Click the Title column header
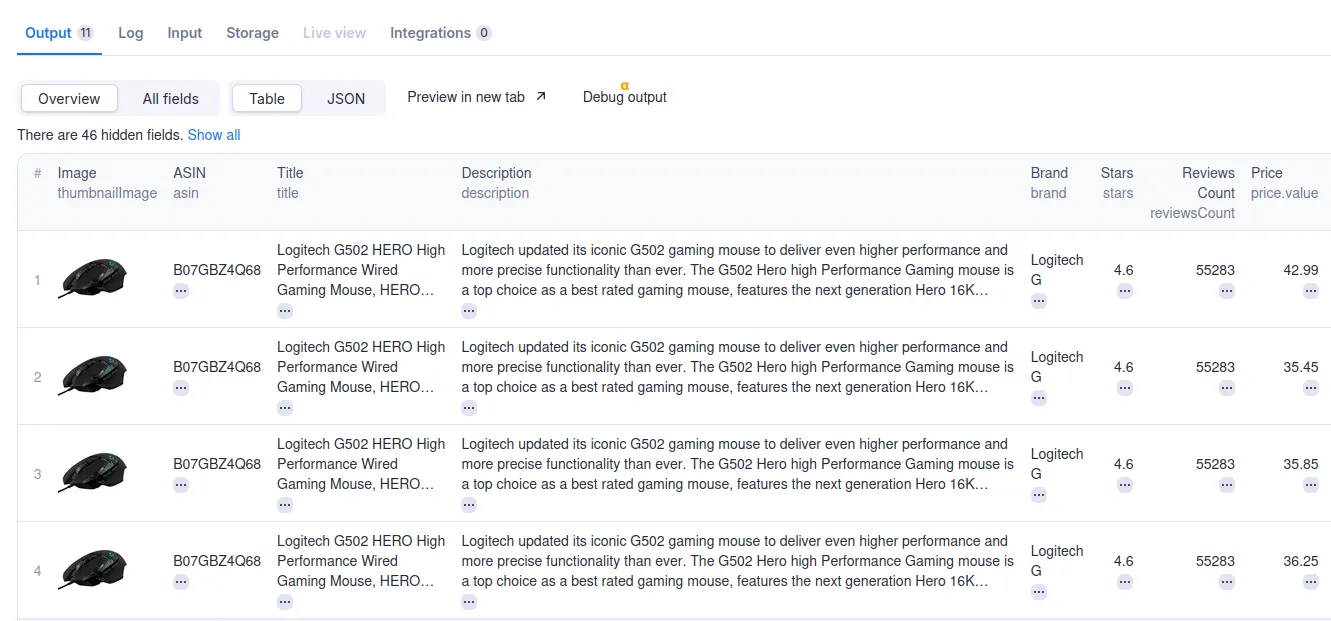 coord(290,183)
